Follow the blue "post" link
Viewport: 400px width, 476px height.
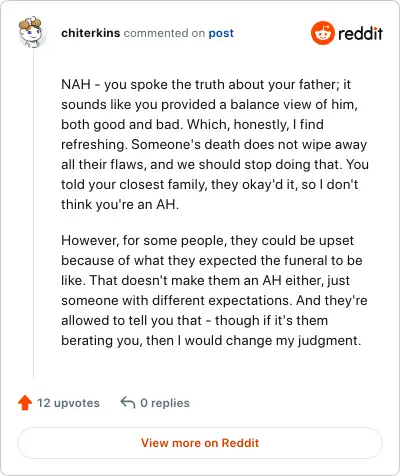(221, 34)
